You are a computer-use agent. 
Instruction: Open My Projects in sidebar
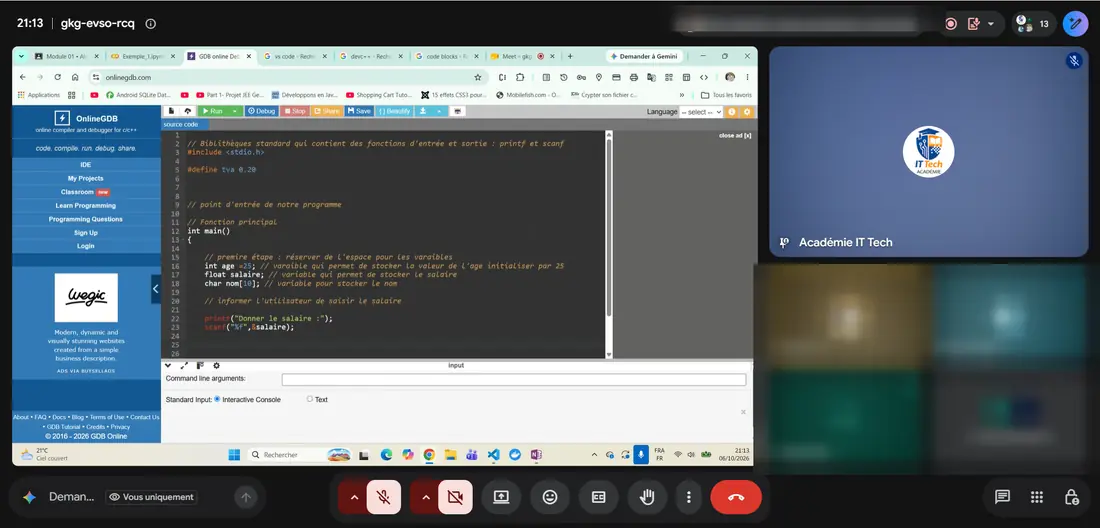point(86,178)
